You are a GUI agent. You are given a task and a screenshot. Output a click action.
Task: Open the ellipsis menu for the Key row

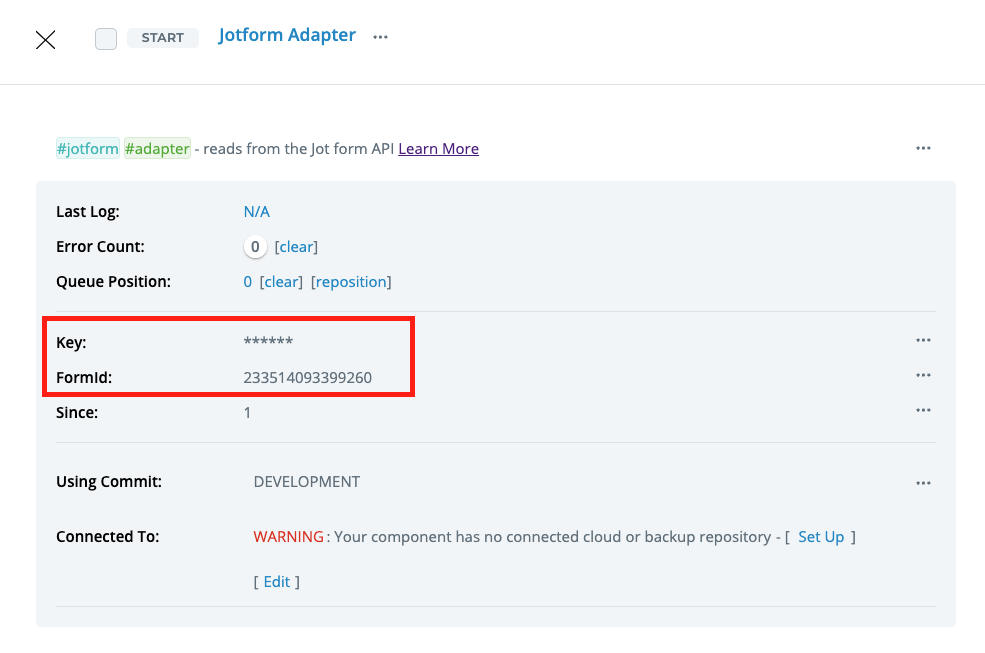pos(923,341)
